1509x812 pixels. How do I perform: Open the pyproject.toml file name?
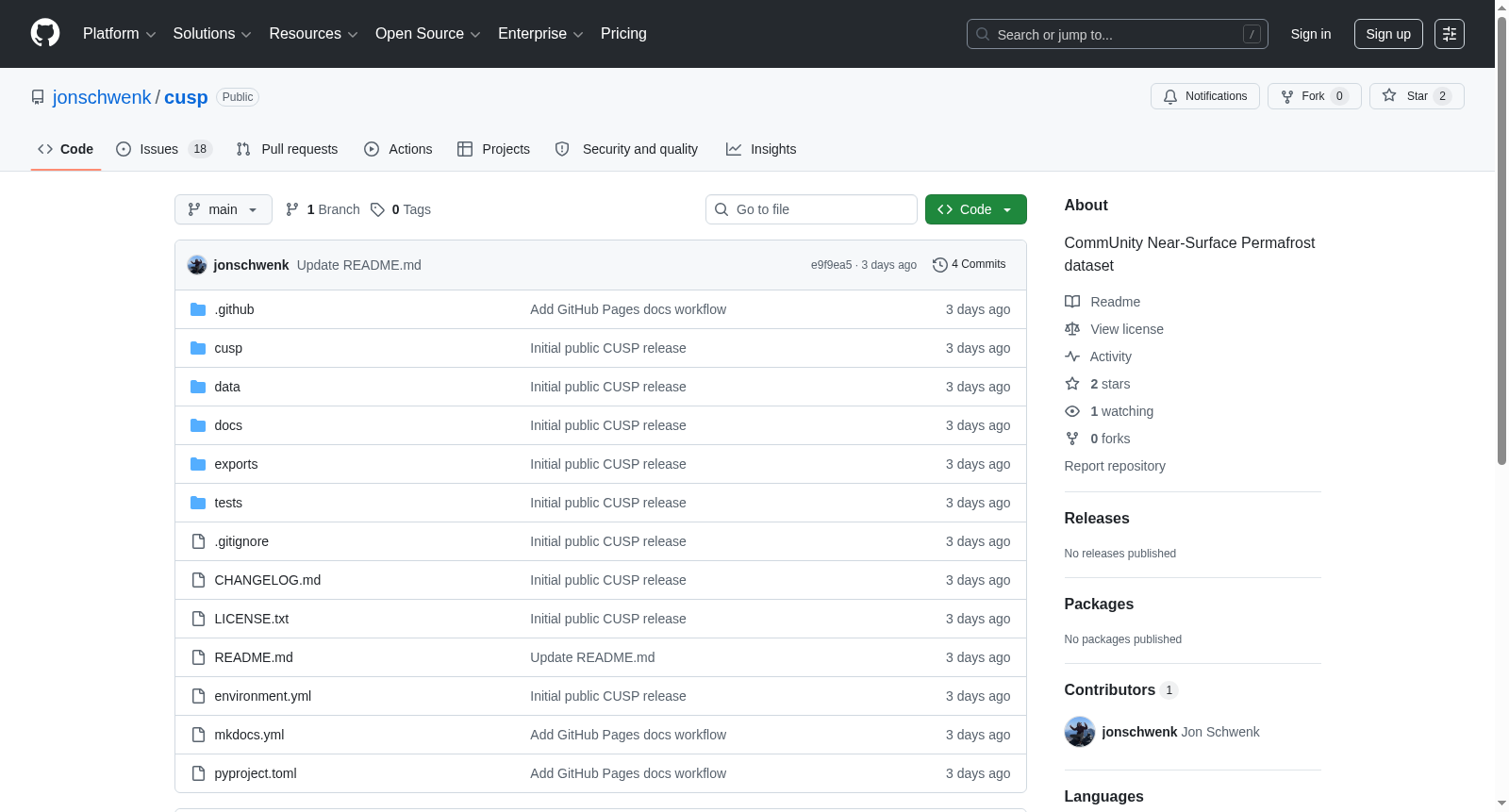(x=256, y=773)
